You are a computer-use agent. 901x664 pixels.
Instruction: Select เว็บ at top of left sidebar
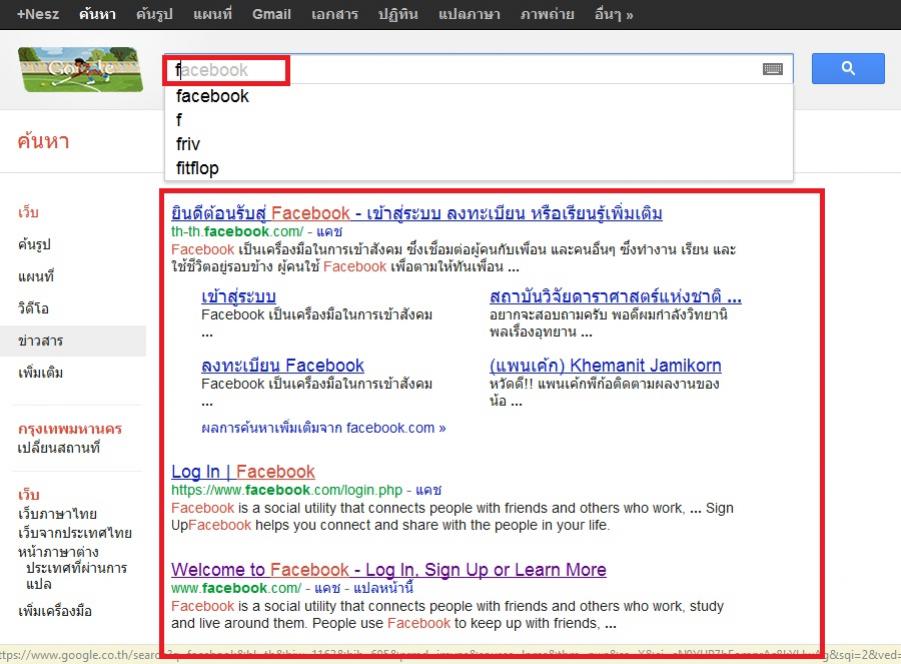(x=28, y=212)
